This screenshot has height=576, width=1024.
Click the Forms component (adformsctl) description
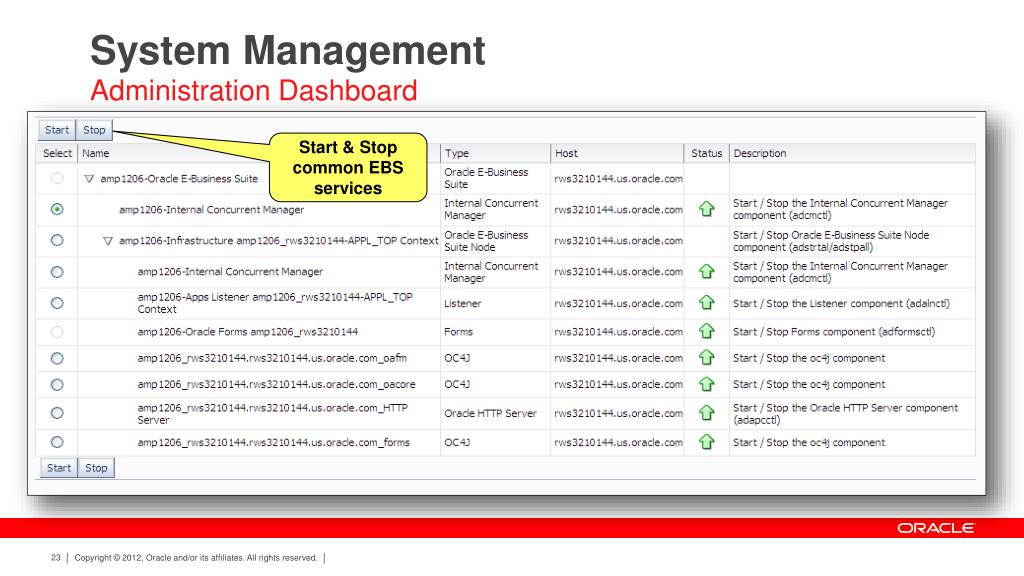click(833, 332)
